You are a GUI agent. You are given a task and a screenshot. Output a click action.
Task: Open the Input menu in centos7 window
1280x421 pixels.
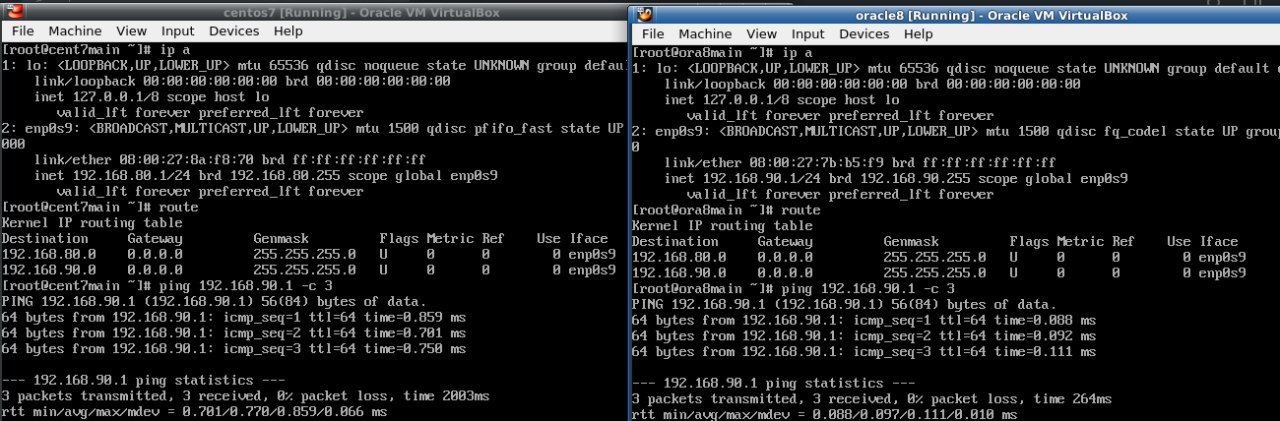point(178,31)
